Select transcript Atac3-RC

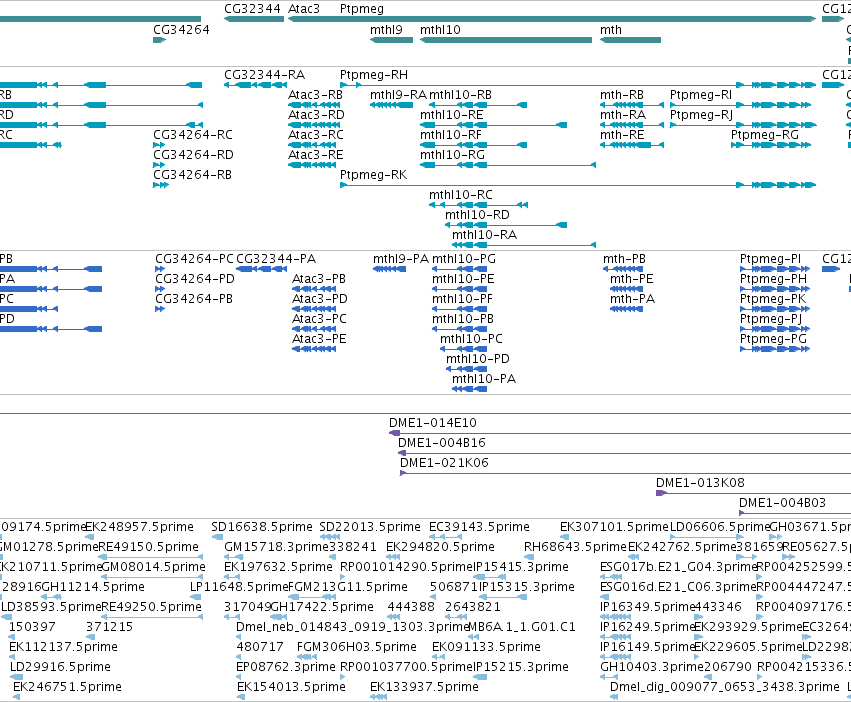315,135
